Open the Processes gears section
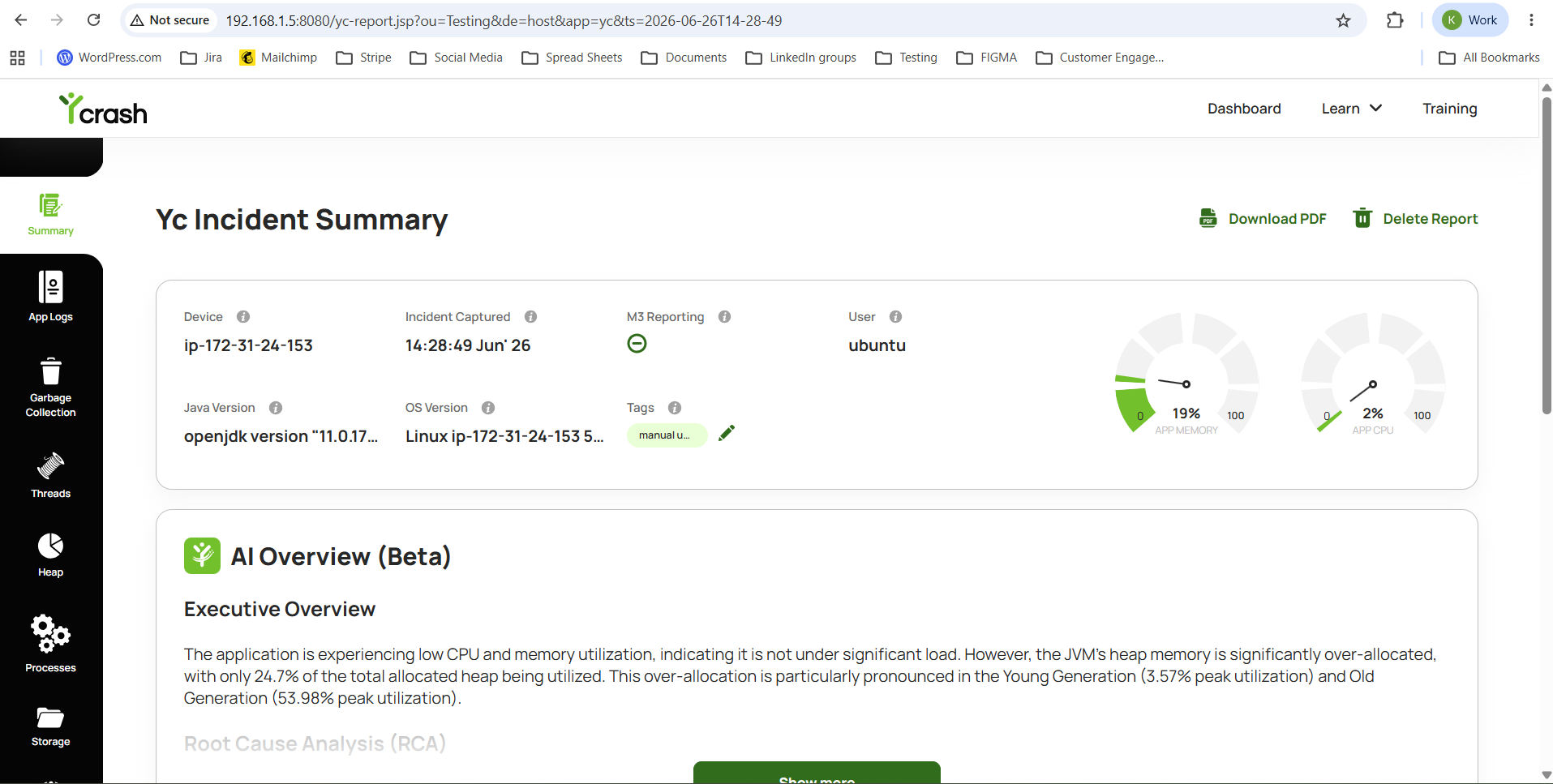Screen dimensions: 1553x784 tap(50, 644)
